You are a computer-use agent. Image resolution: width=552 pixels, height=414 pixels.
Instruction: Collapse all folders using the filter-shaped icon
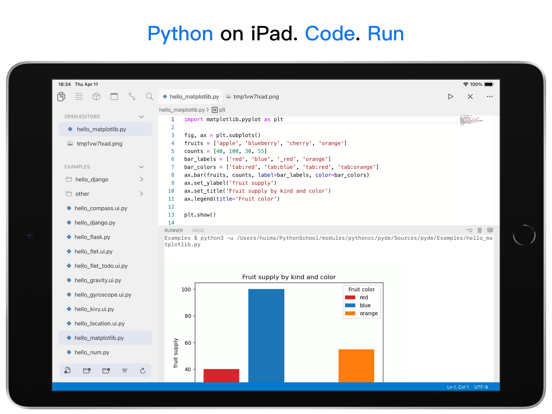(x=125, y=371)
